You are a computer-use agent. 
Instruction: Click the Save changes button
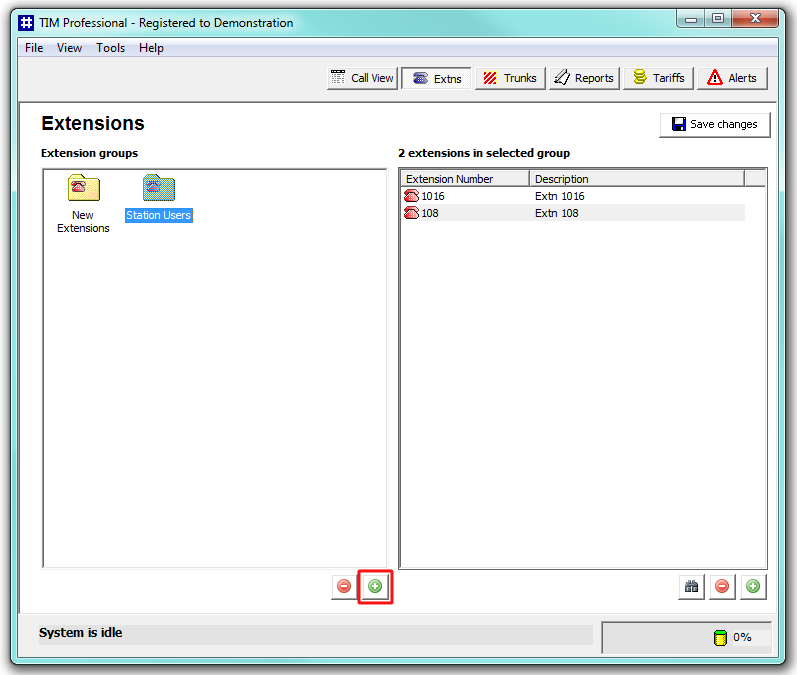click(x=715, y=125)
